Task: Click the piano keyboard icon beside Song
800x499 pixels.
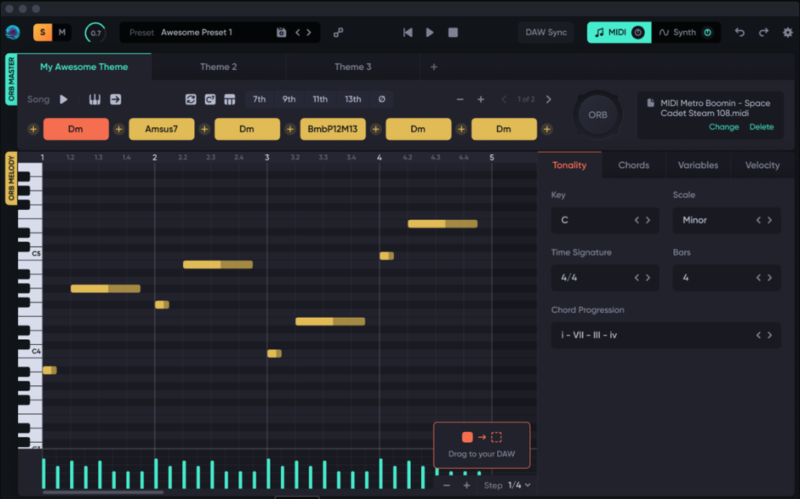Action: coord(95,99)
